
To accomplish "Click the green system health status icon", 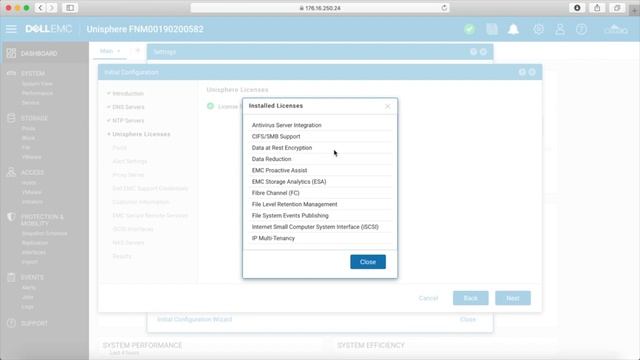I will [469, 29].
